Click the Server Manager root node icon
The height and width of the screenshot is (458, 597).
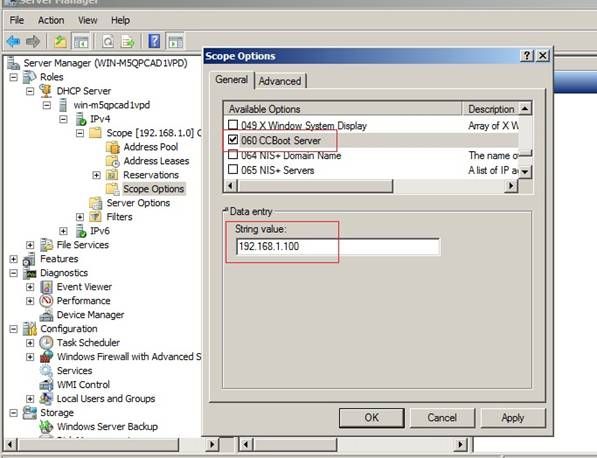(13, 63)
